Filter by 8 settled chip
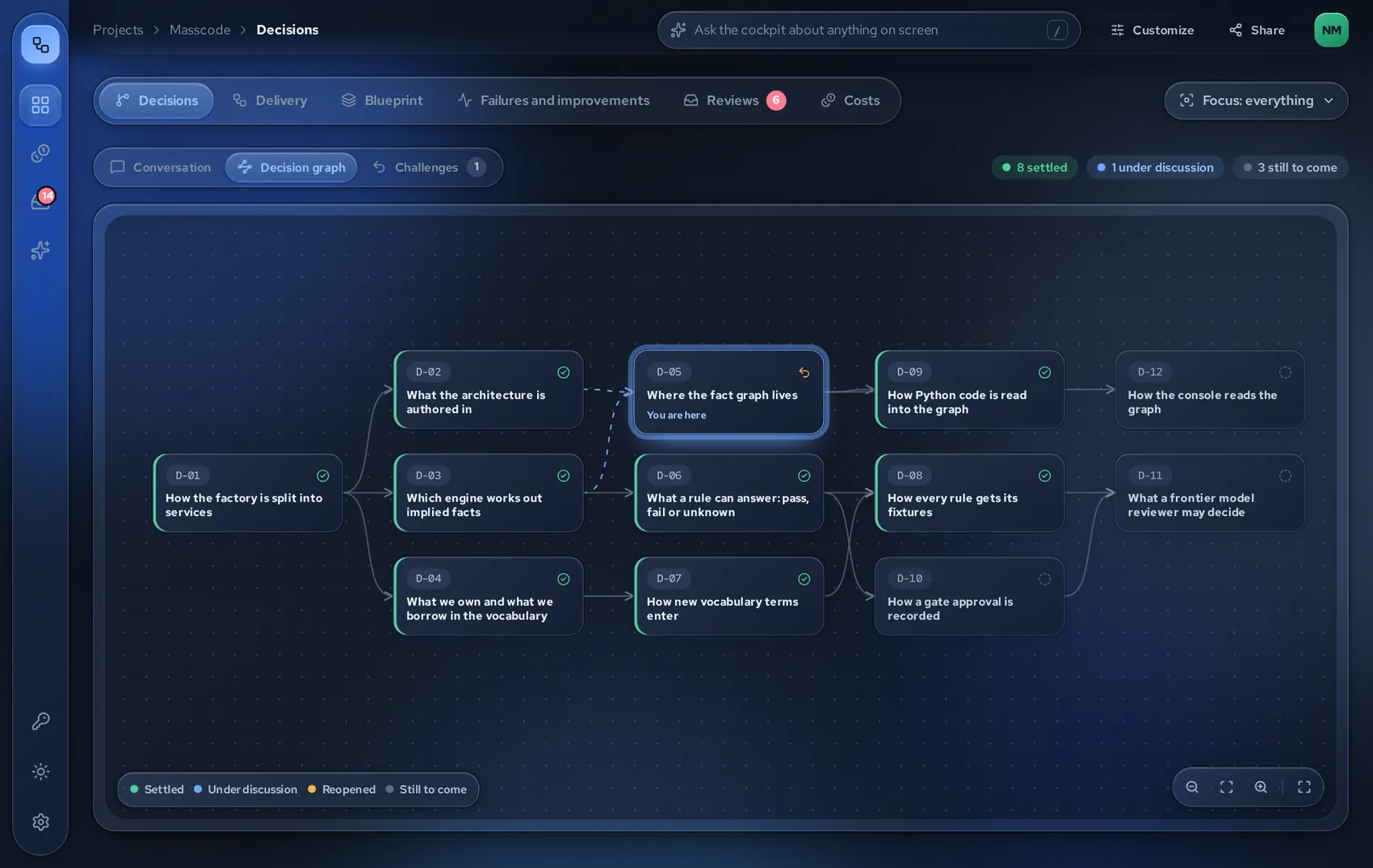 pos(1035,167)
